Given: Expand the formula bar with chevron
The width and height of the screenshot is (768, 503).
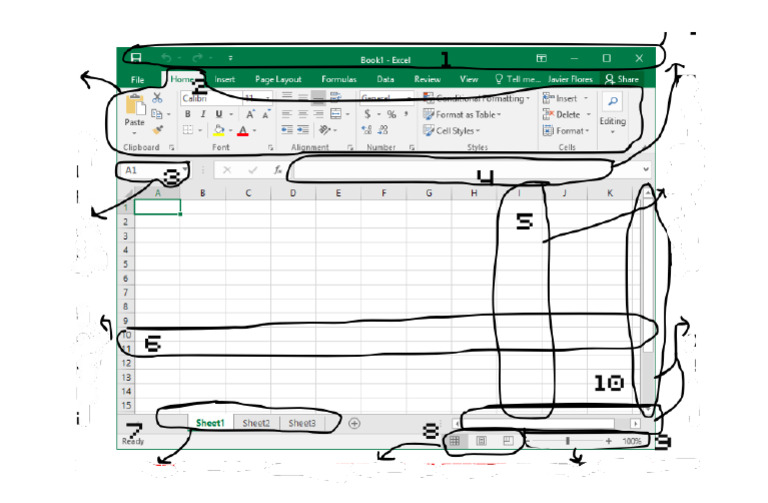Looking at the screenshot, I should [x=646, y=169].
